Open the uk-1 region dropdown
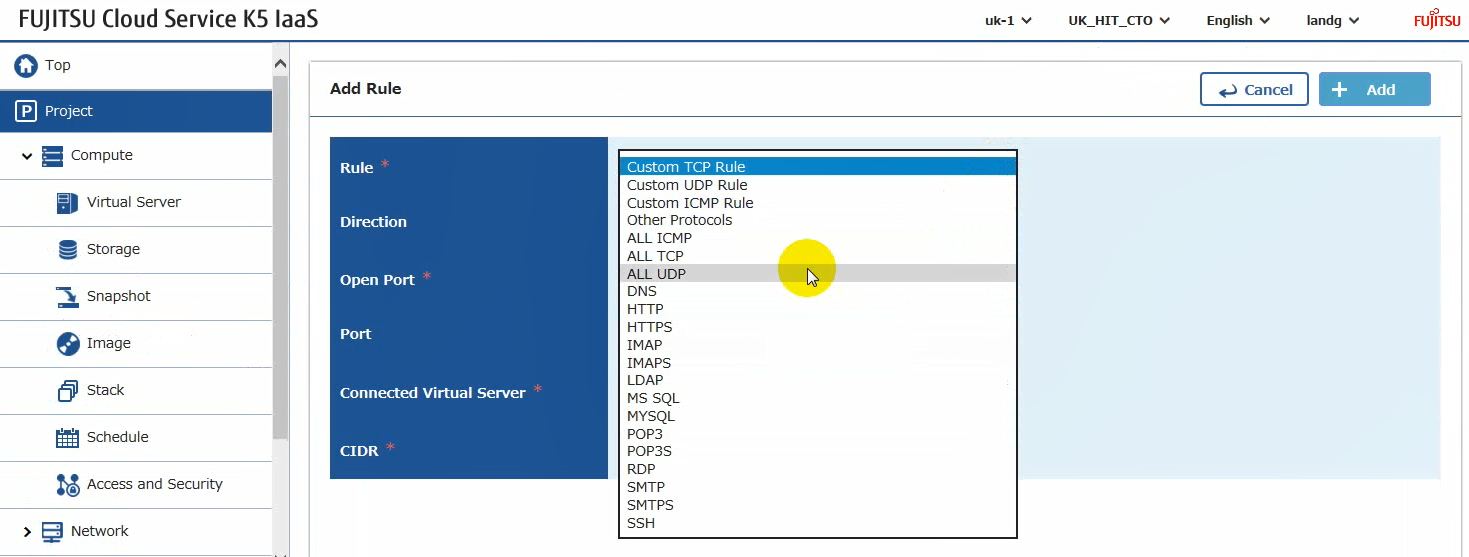 (x=1008, y=20)
